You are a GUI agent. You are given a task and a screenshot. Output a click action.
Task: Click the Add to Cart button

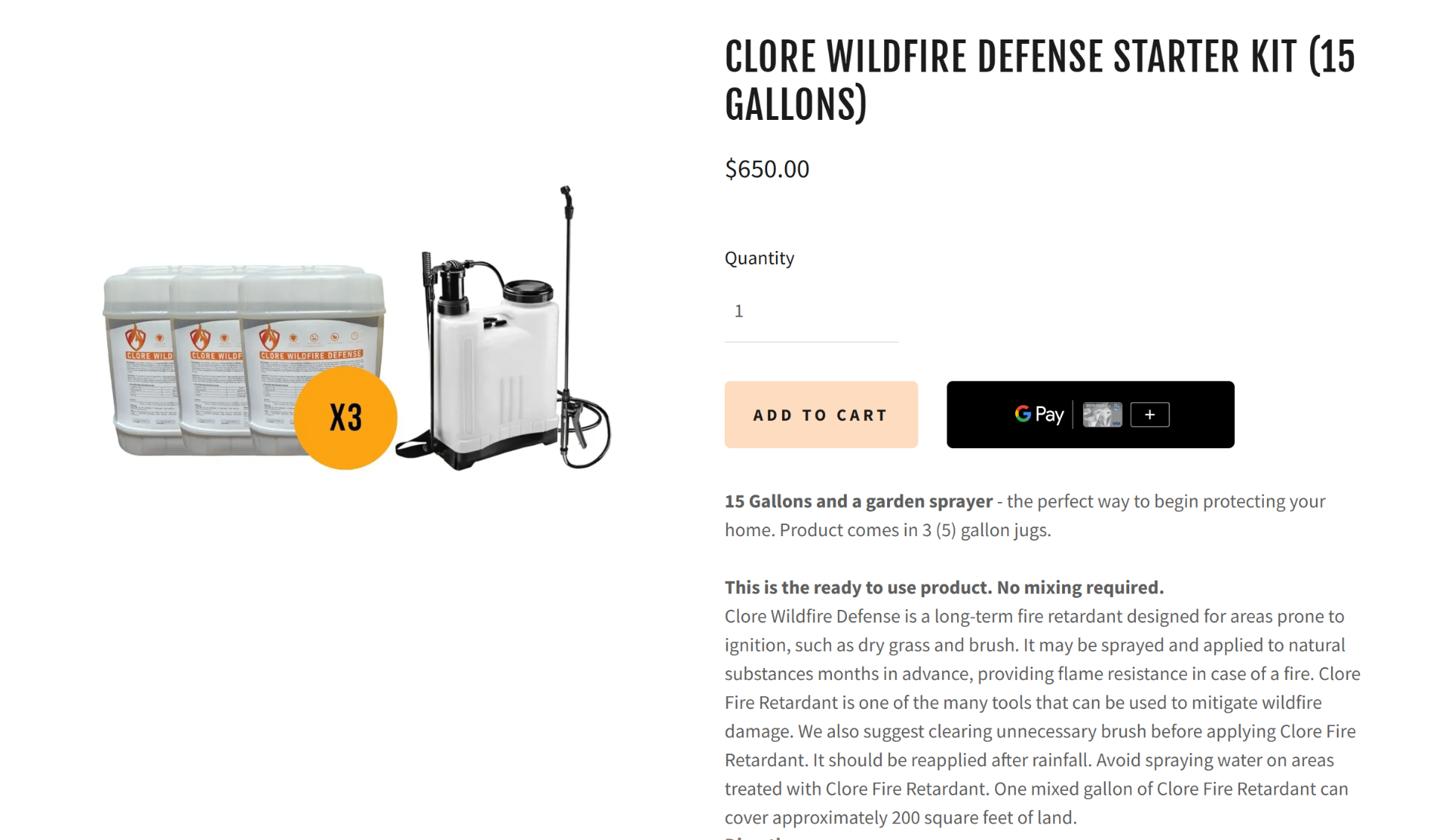click(821, 415)
